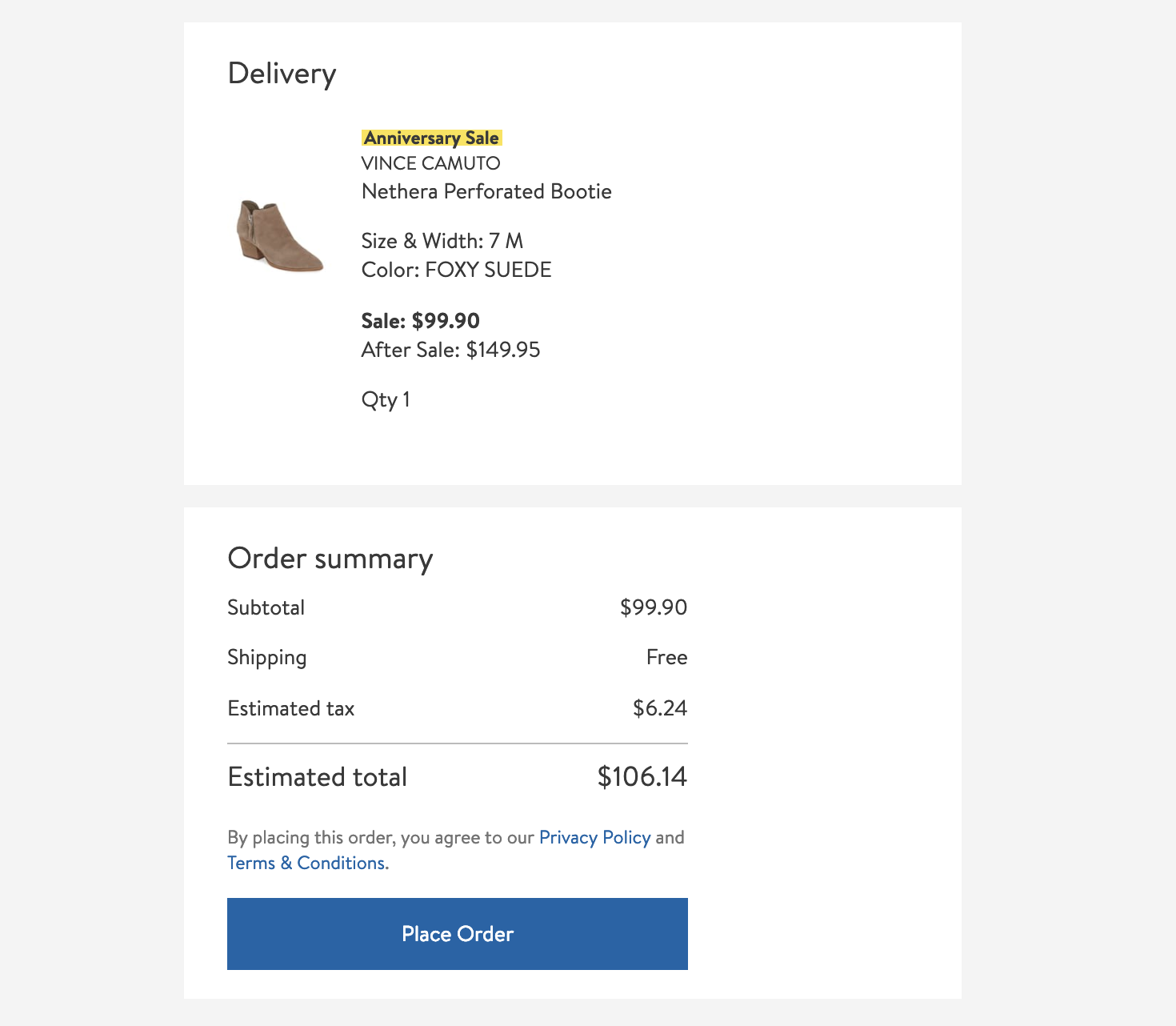Click the Nethera Perforated Bootie name
Screen dimensions: 1176x1026
(486, 191)
